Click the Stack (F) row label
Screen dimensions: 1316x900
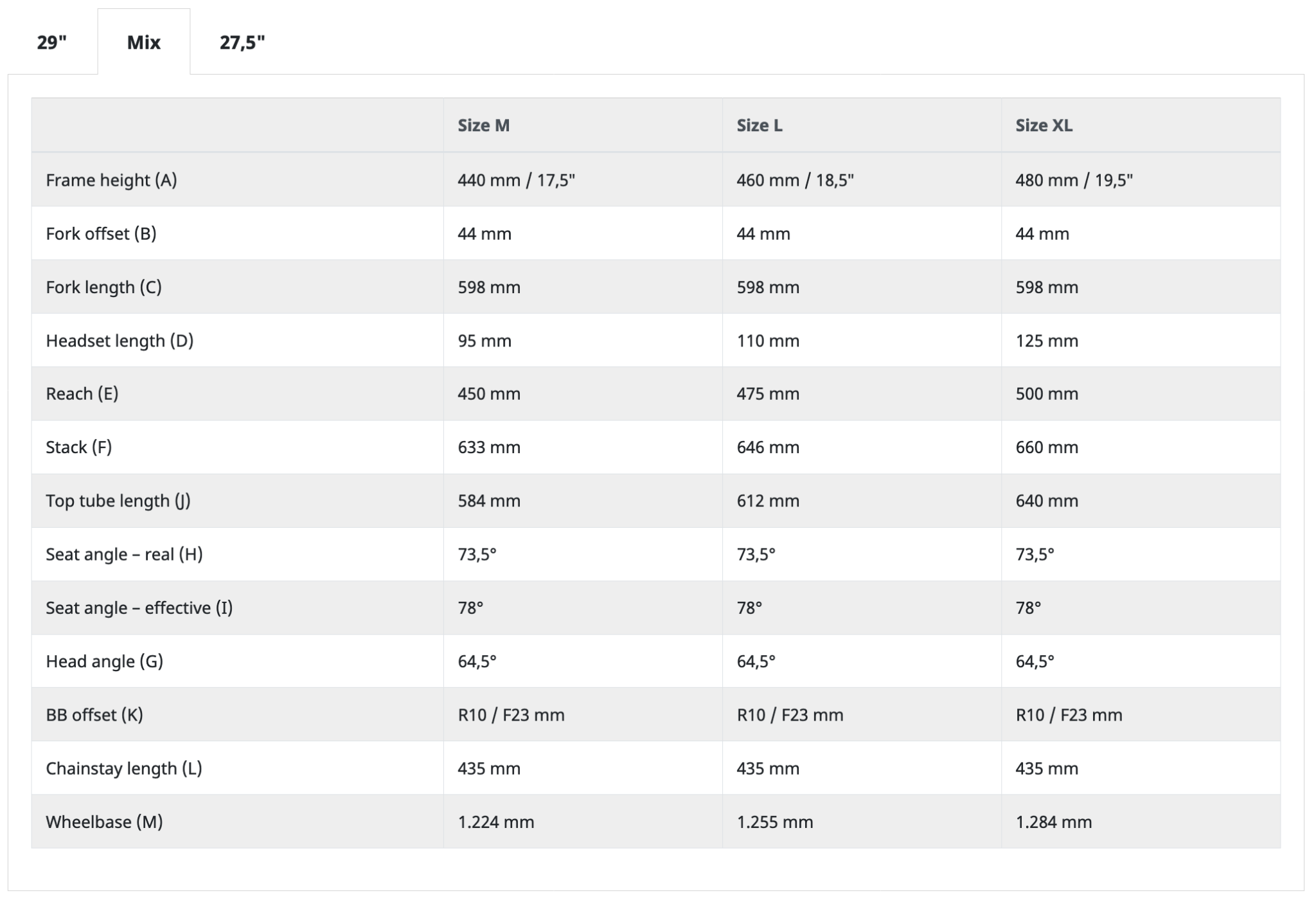(78, 447)
